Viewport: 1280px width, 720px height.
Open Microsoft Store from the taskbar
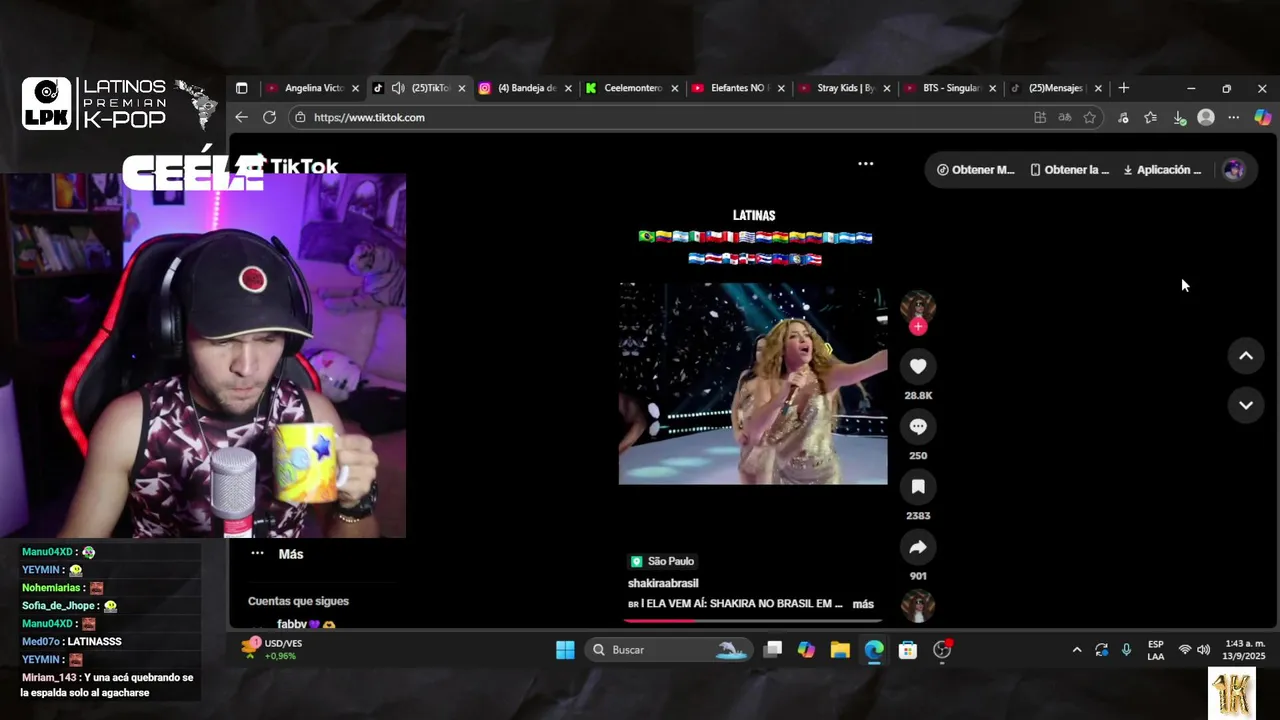pyautogui.click(x=908, y=650)
